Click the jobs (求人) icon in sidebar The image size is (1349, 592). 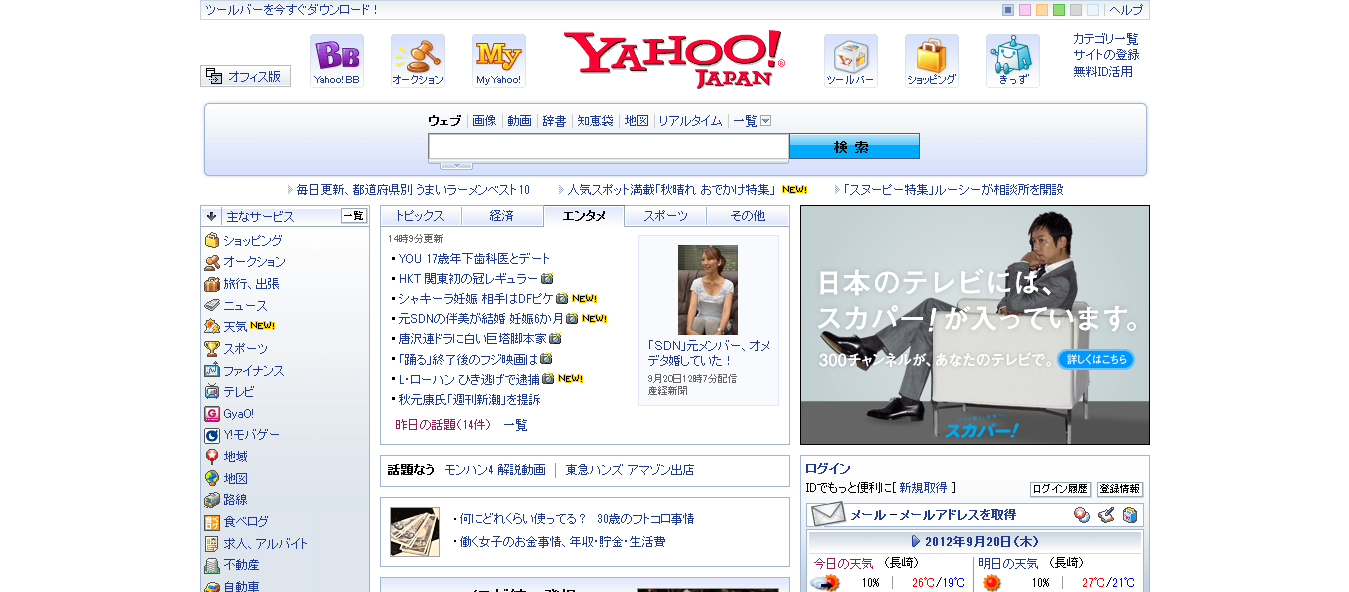tap(212, 544)
